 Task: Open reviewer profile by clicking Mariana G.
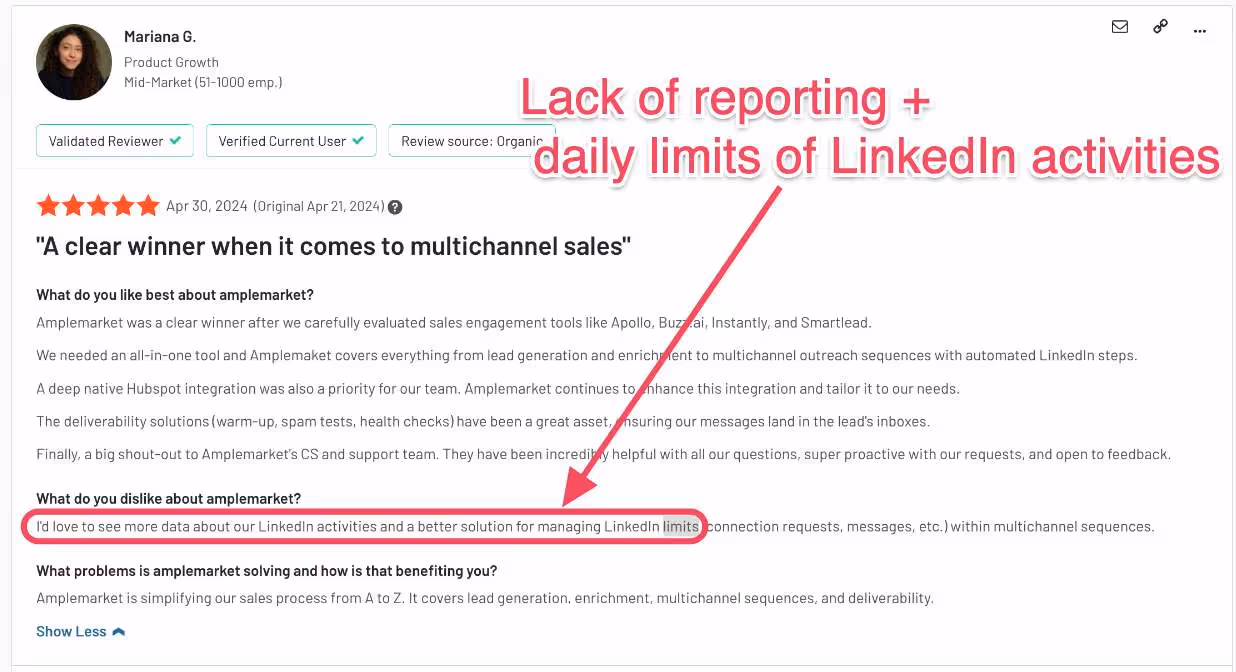(160, 36)
